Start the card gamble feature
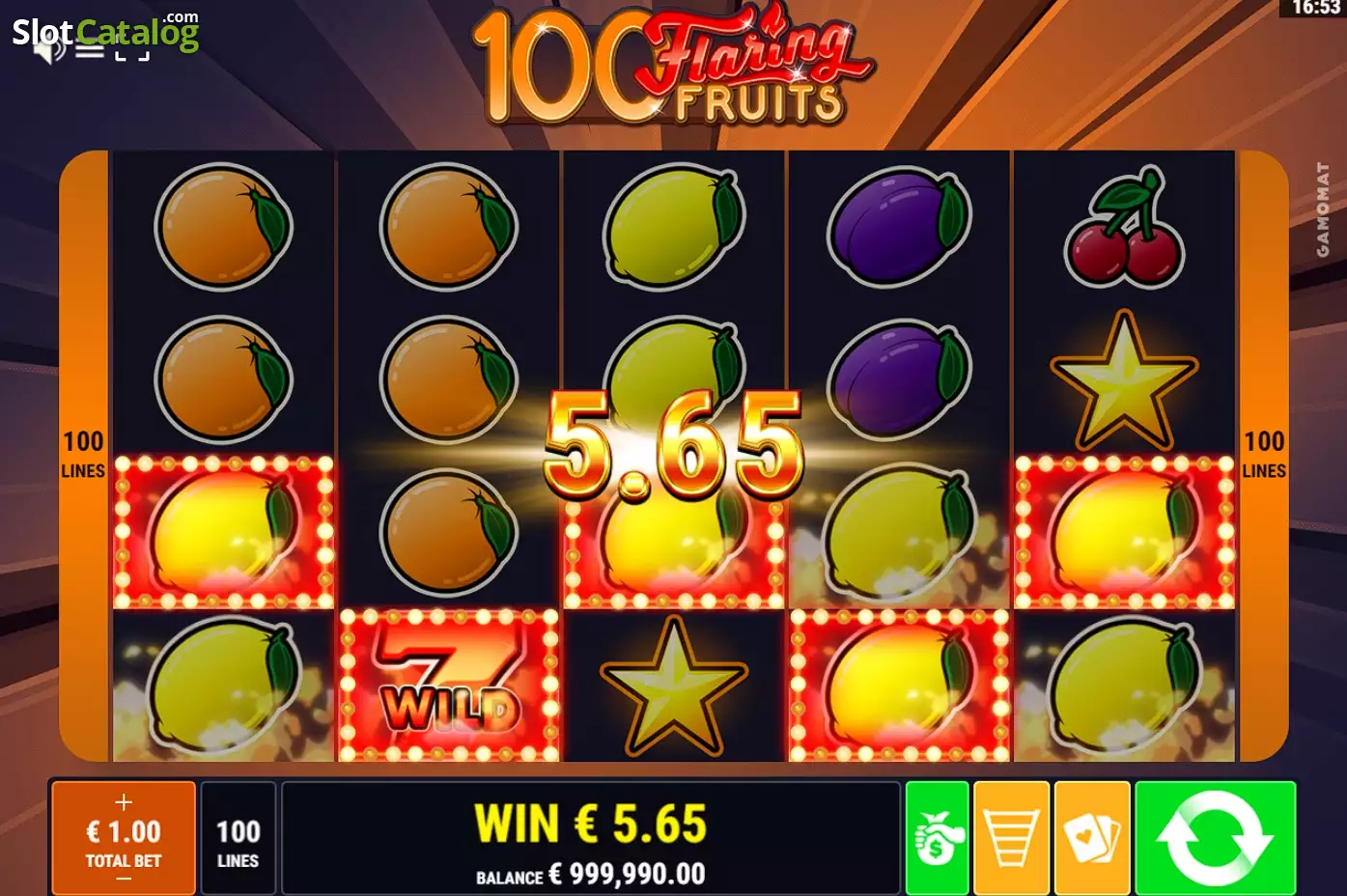 (1092, 838)
